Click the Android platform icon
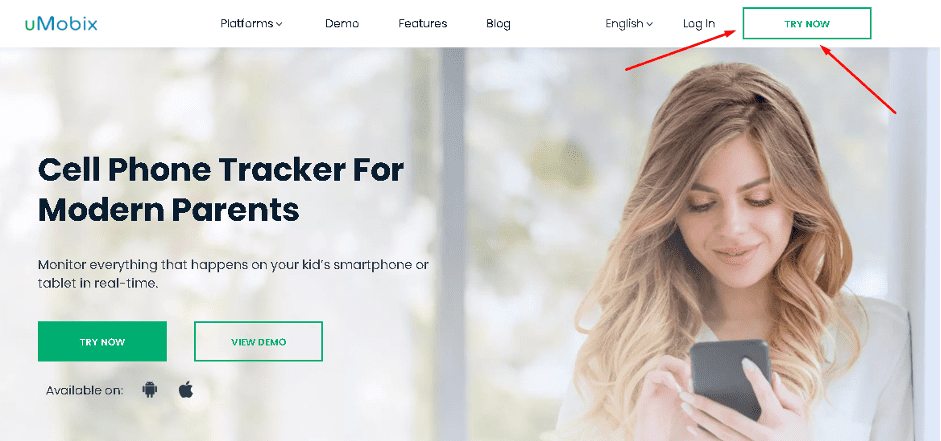The height and width of the screenshot is (441, 941). [x=149, y=390]
